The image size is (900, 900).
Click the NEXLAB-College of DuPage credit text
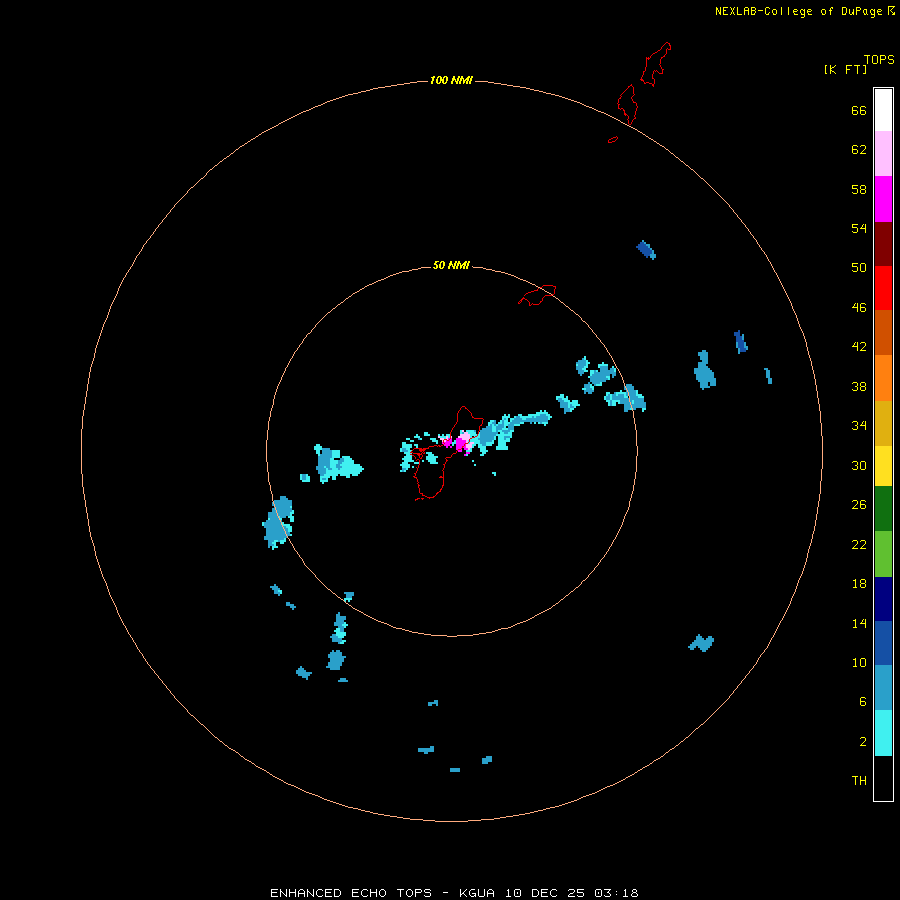[798, 11]
